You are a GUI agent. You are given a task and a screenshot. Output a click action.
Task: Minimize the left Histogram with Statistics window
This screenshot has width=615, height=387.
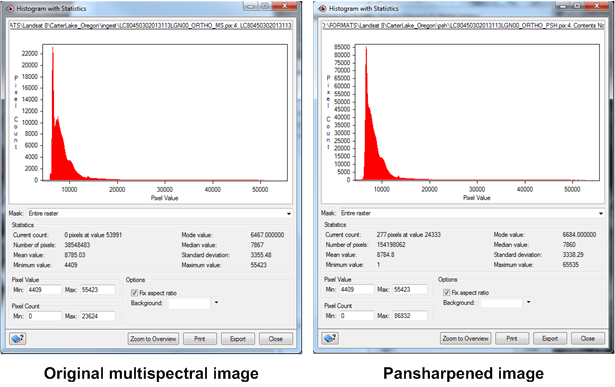coord(251,6)
